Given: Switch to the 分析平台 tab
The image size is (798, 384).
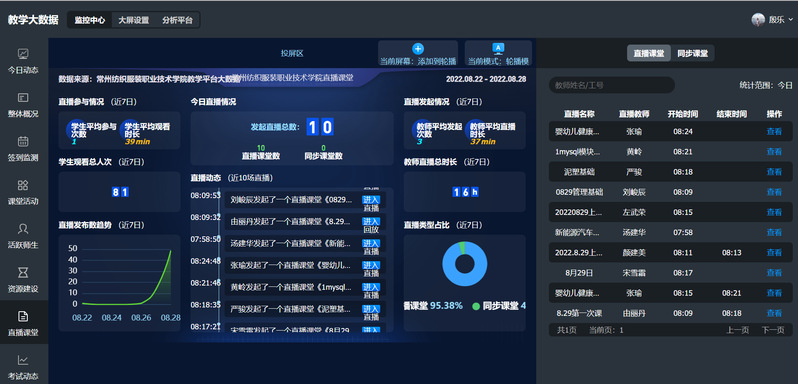Looking at the screenshot, I should coord(178,20).
